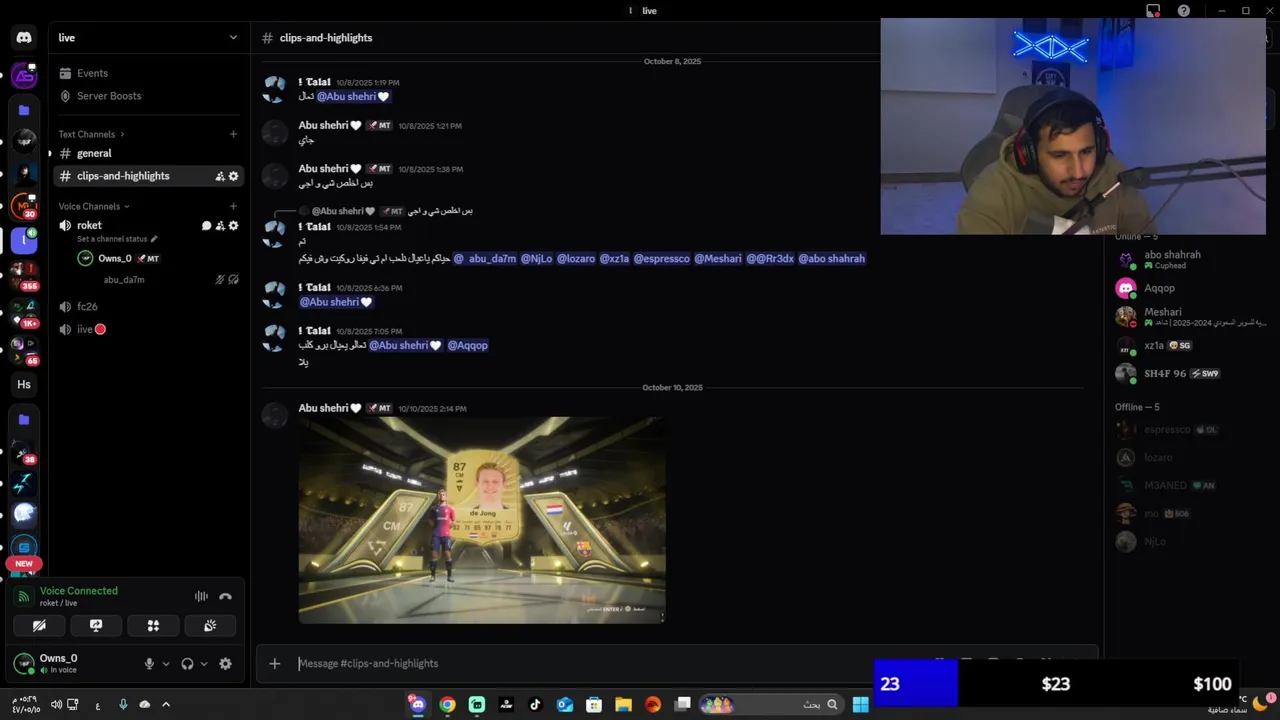Screen dimensions: 1280x720
Task: Open TikTok from the Windows taskbar
Action: pos(535,705)
